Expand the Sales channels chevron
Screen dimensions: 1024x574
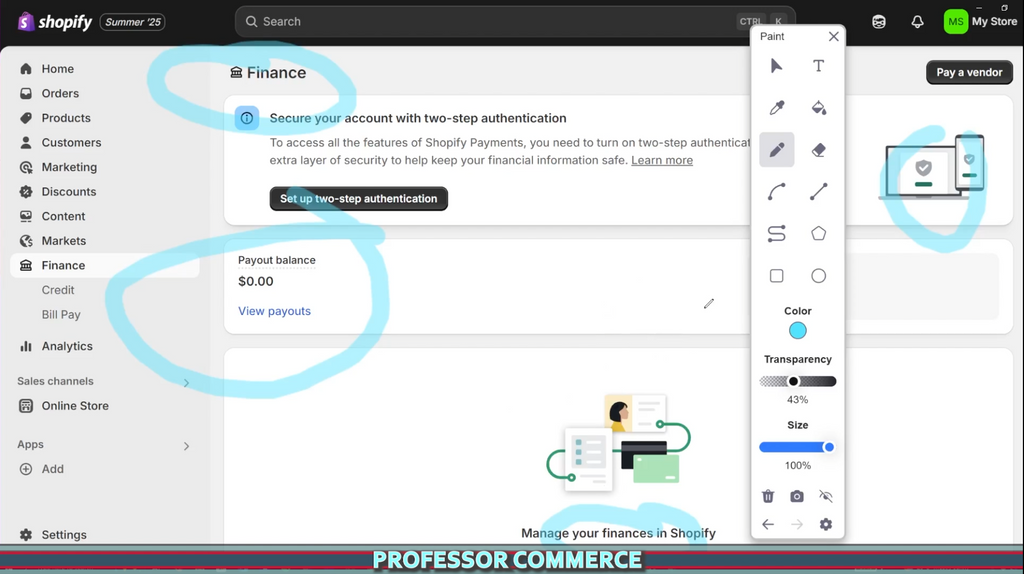(186, 383)
